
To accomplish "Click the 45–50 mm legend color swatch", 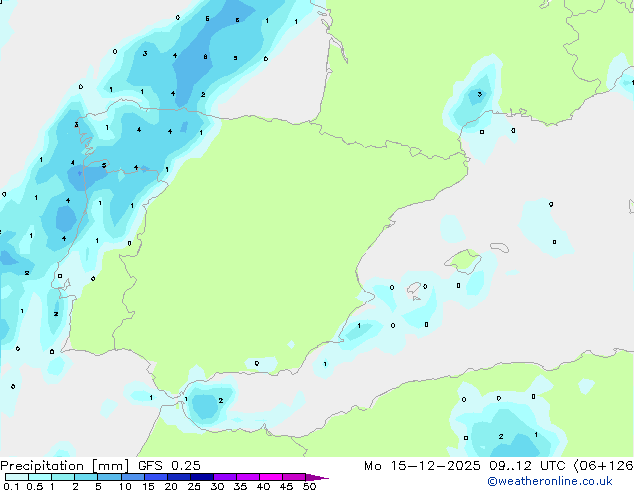I will [294, 477].
